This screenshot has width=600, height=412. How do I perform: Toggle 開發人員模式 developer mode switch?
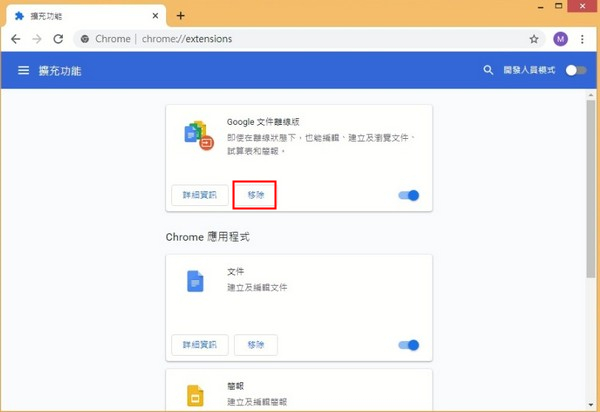[x=576, y=70]
